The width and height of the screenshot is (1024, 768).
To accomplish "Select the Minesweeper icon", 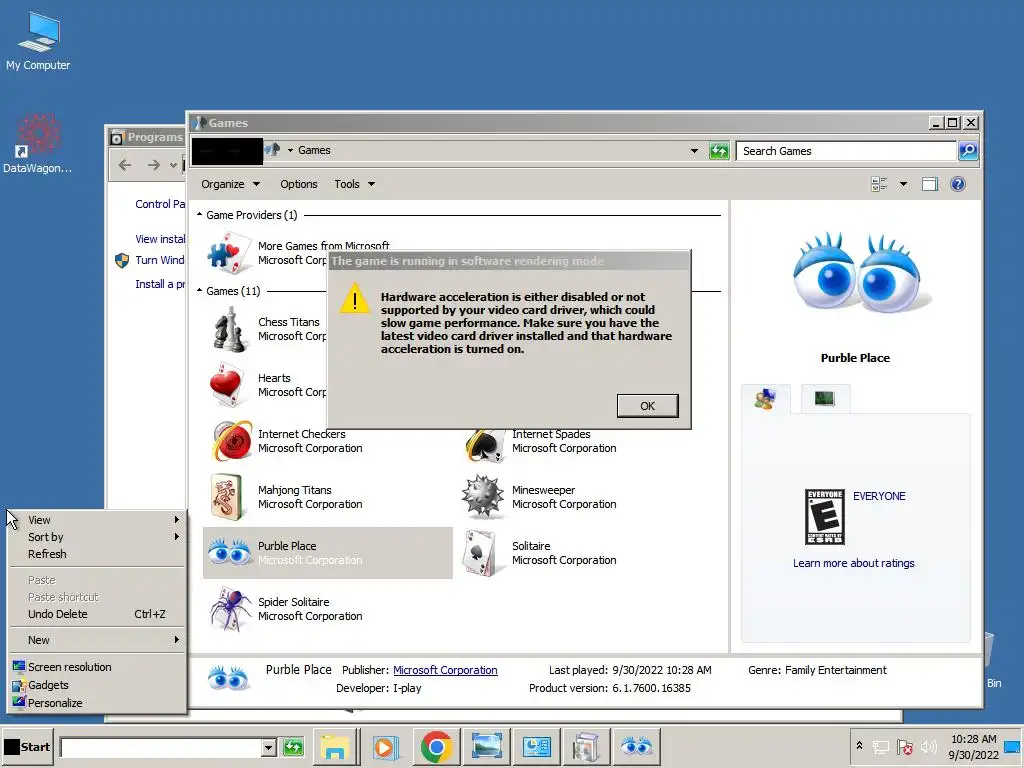I will [483, 497].
